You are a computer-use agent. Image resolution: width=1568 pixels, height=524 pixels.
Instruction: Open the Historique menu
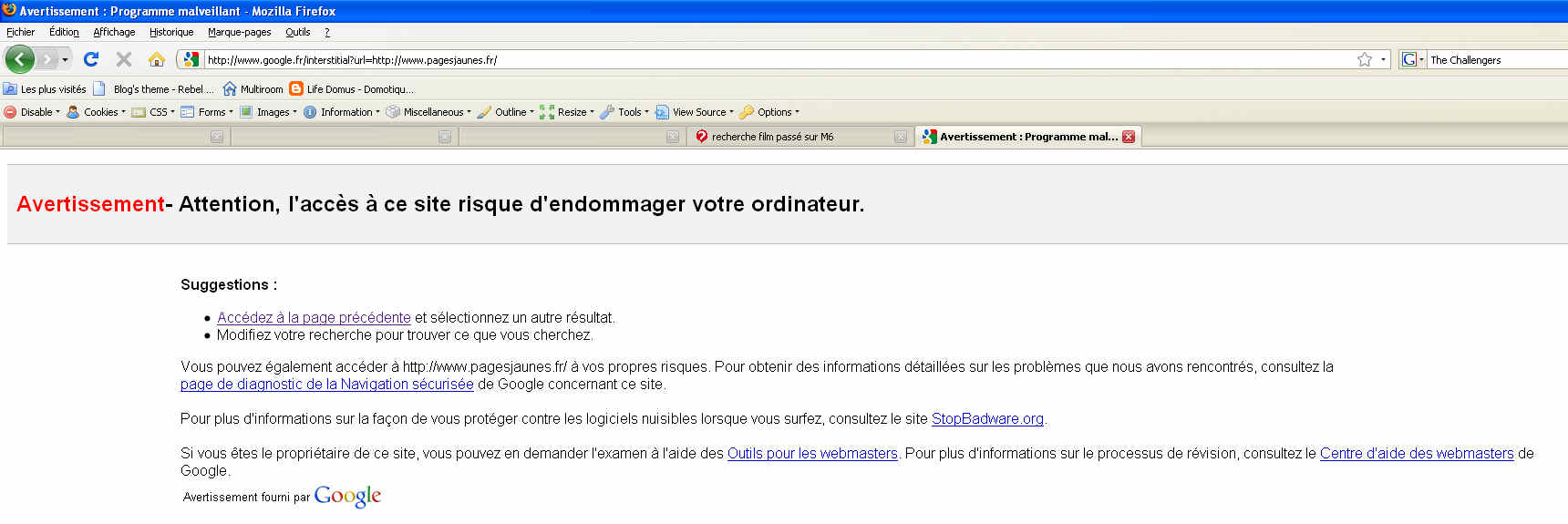click(171, 32)
